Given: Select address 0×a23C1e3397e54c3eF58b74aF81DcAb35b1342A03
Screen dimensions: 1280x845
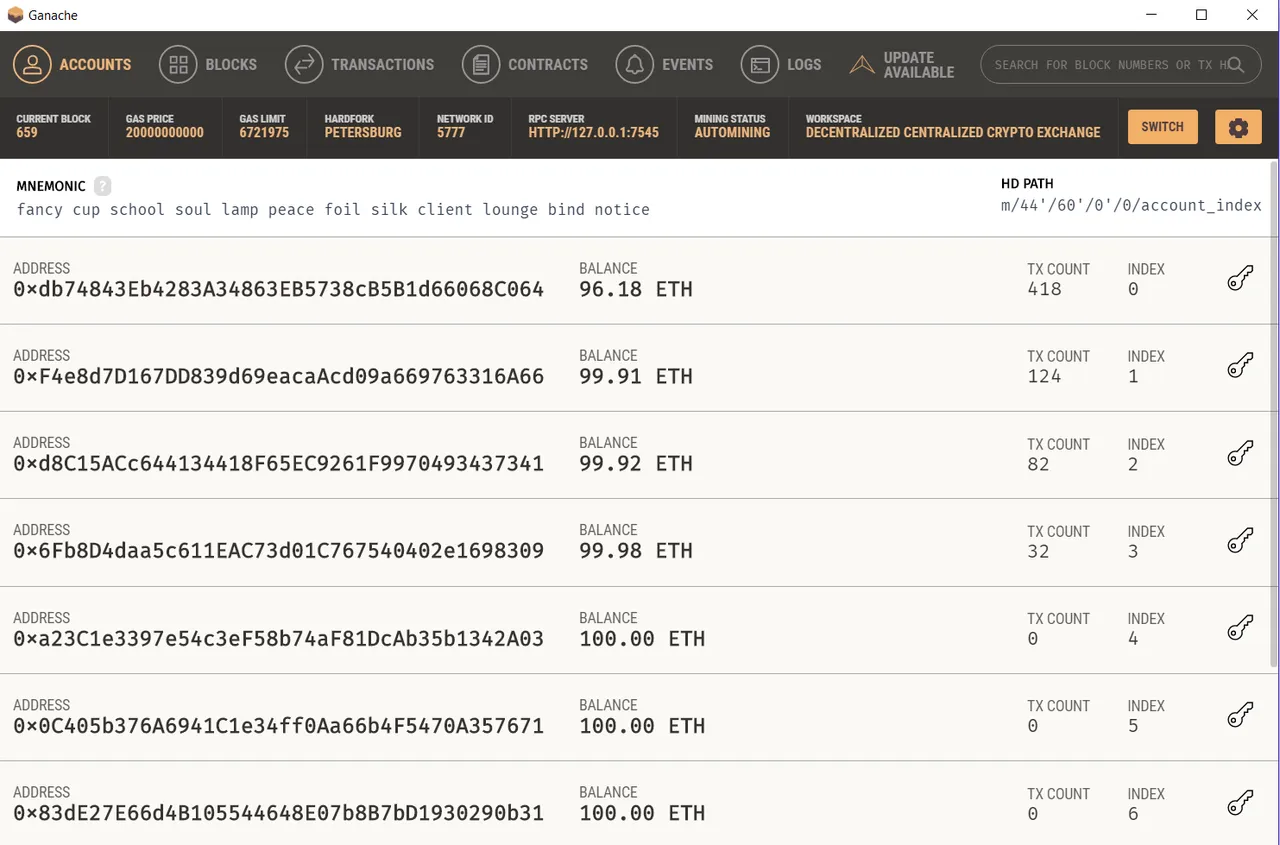Looking at the screenshot, I should pos(279,639).
